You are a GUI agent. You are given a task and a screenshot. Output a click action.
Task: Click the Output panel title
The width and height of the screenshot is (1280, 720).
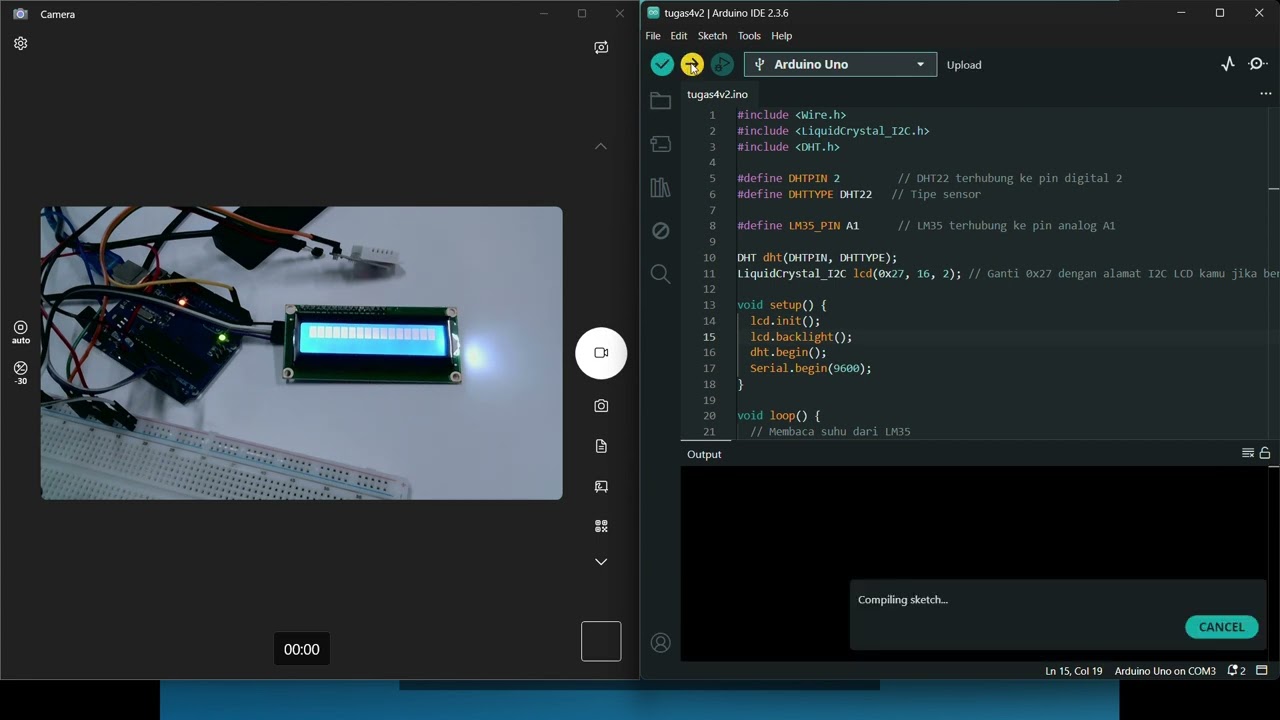tap(704, 454)
